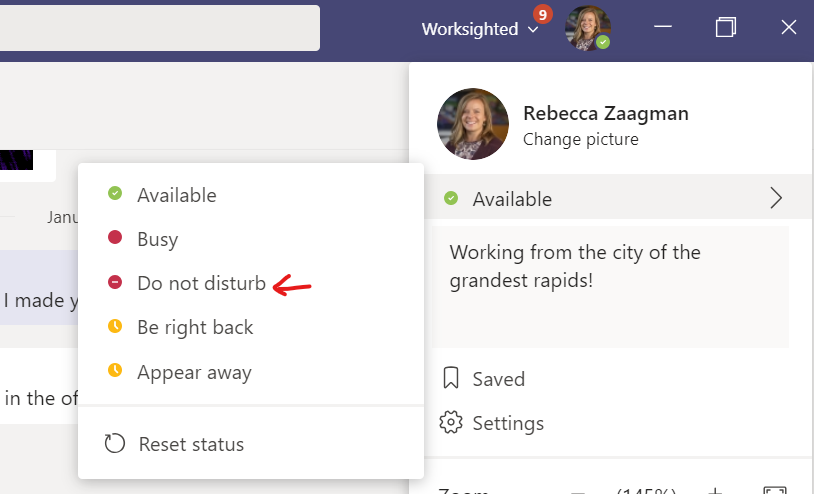The width and height of the screenshot is (814, 494).
Task: Click the Rebecca Zaagman name text
Action: coord(606,114)
